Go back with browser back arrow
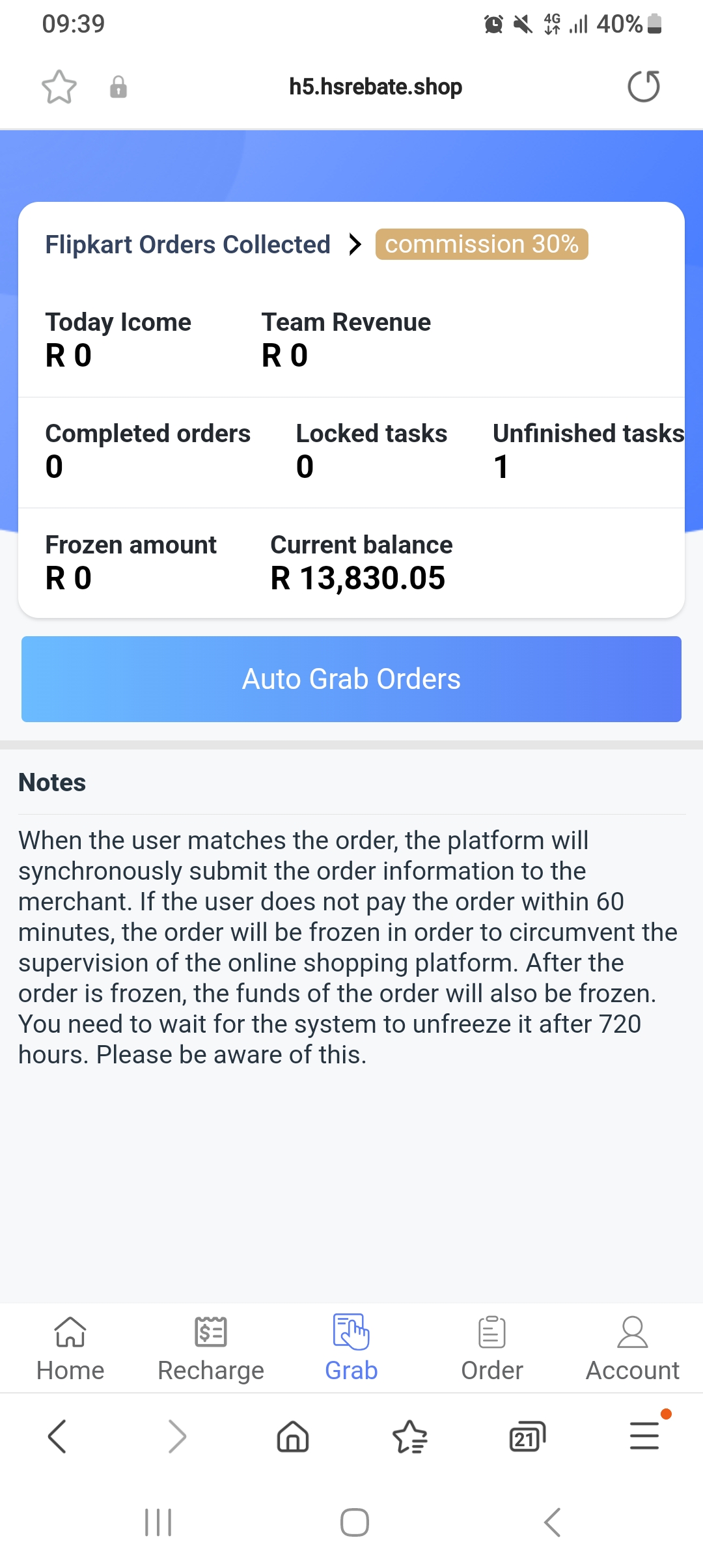The width and height of the screenshot is (703, 1568). click(57, 1436)
